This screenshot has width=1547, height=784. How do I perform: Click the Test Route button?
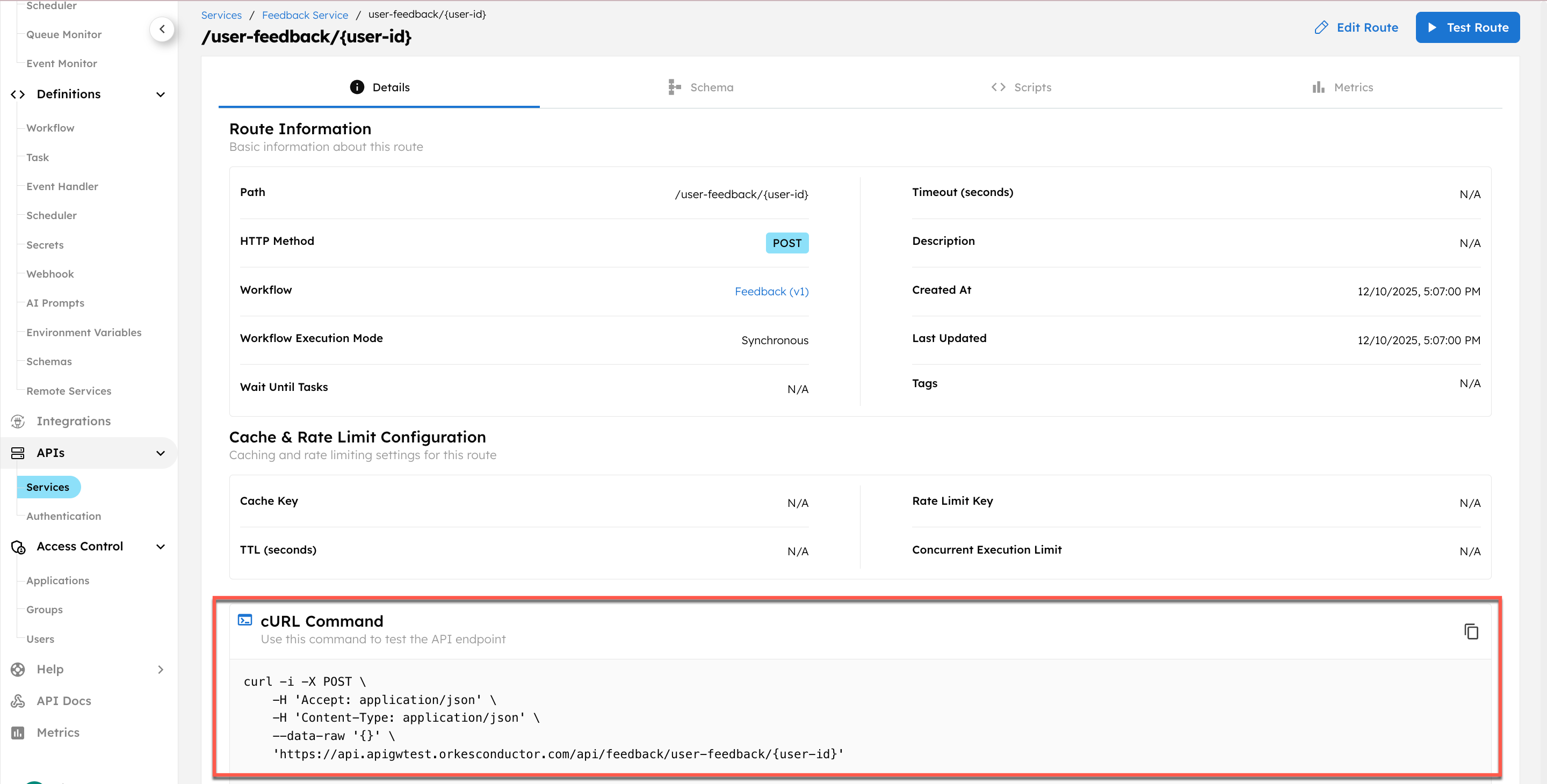[x=1468, y=27]
